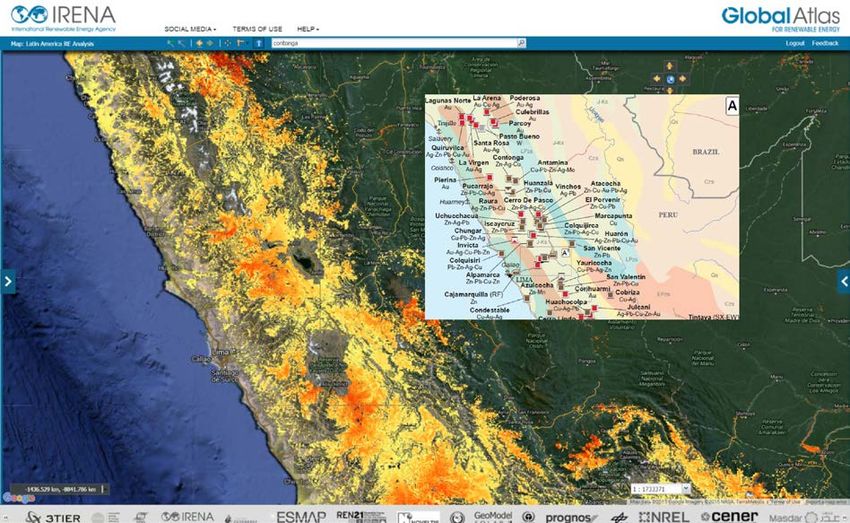Click the Contonga label on overlay
Screen dimensions: 850x523
pos(508,157)
